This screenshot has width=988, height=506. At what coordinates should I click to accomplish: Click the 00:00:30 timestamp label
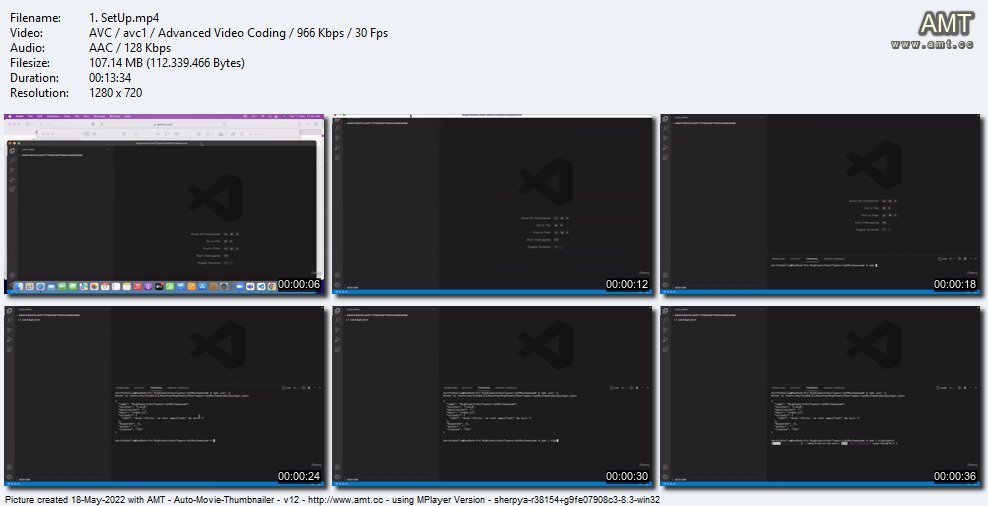click(x=627, y=476)
